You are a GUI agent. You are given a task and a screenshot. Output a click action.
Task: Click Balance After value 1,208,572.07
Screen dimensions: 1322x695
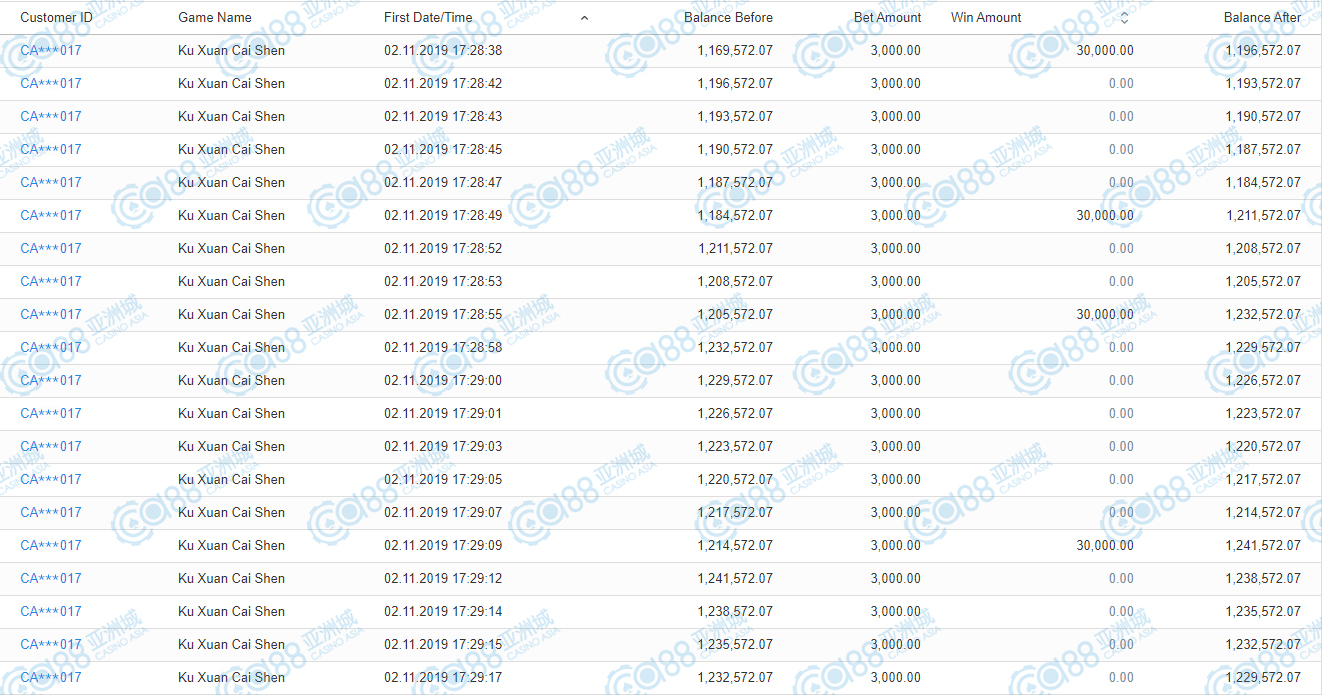coord(1263,248)
